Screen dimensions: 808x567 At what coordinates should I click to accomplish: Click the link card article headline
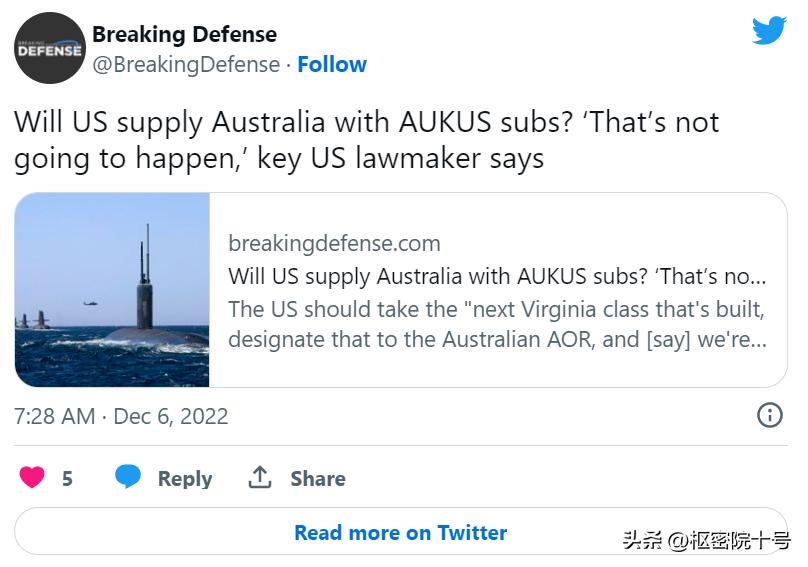point(497,276)
